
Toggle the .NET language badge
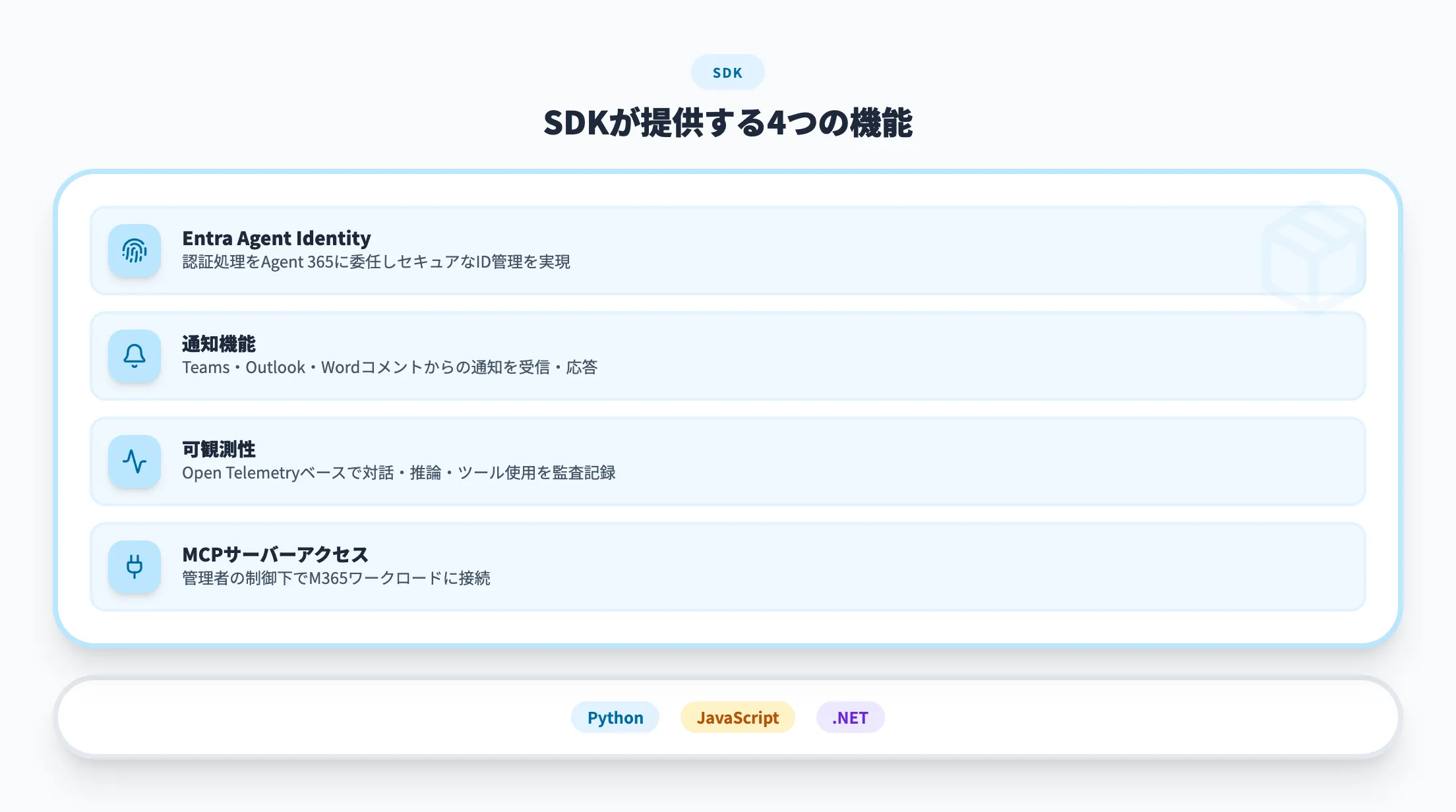pos(849,717)
